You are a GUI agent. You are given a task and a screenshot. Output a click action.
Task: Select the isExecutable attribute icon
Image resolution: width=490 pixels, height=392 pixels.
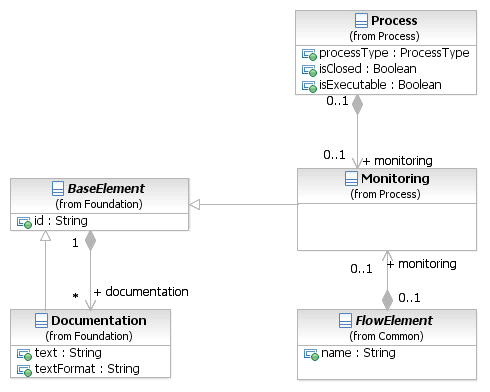pyautogui.click(x=309, y=86)
